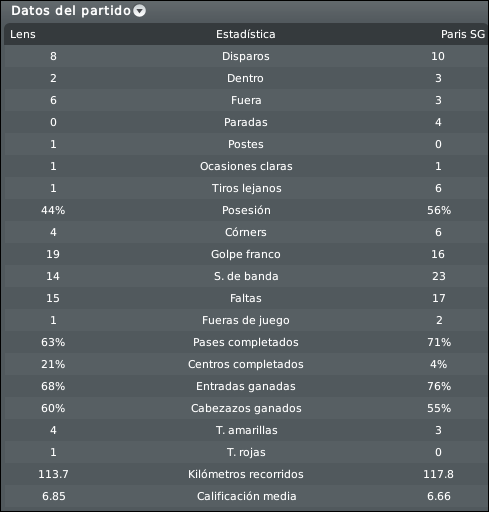Select the T. rojas row label
This screenshot has height=512, width=489.
246,452
